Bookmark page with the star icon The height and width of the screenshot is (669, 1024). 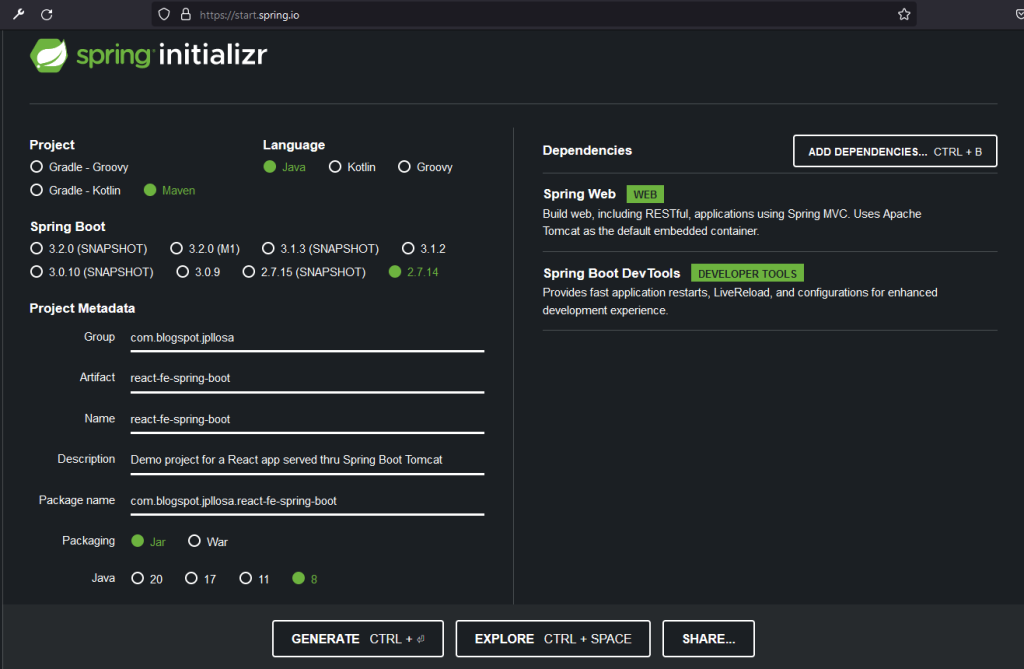point(904,14)
